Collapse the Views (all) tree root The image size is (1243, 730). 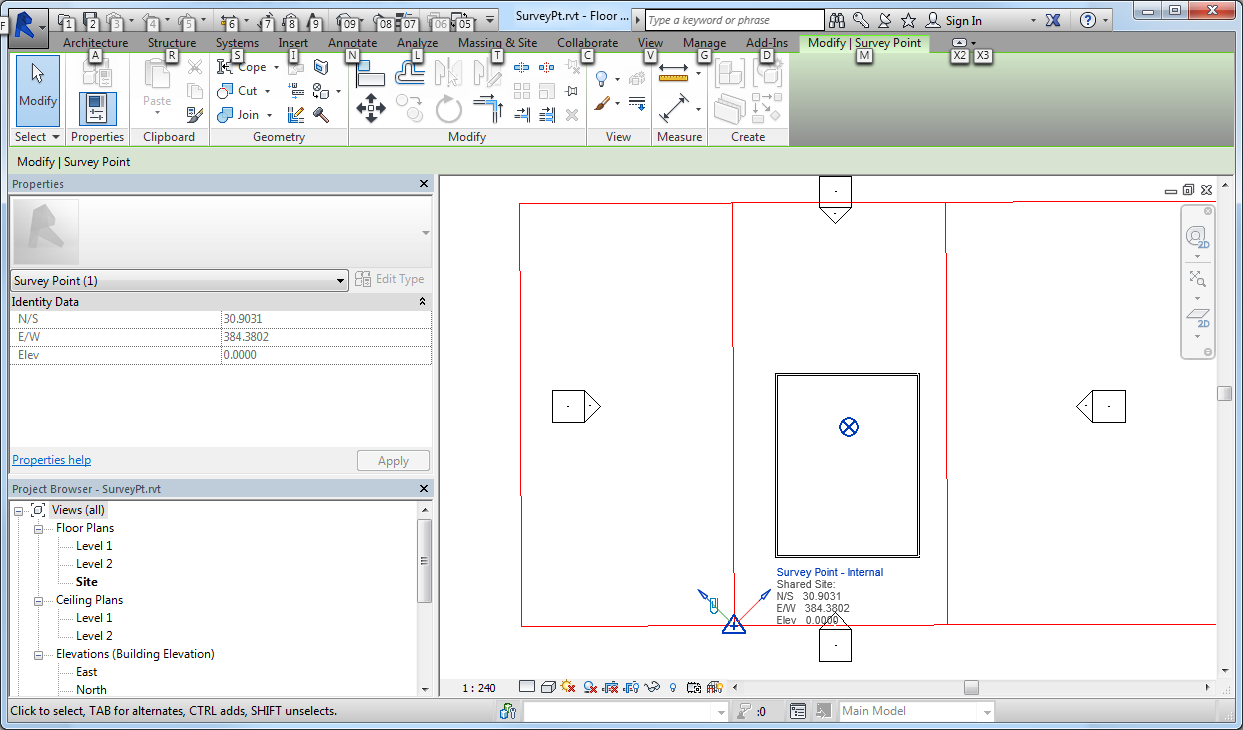pos(19,510)
